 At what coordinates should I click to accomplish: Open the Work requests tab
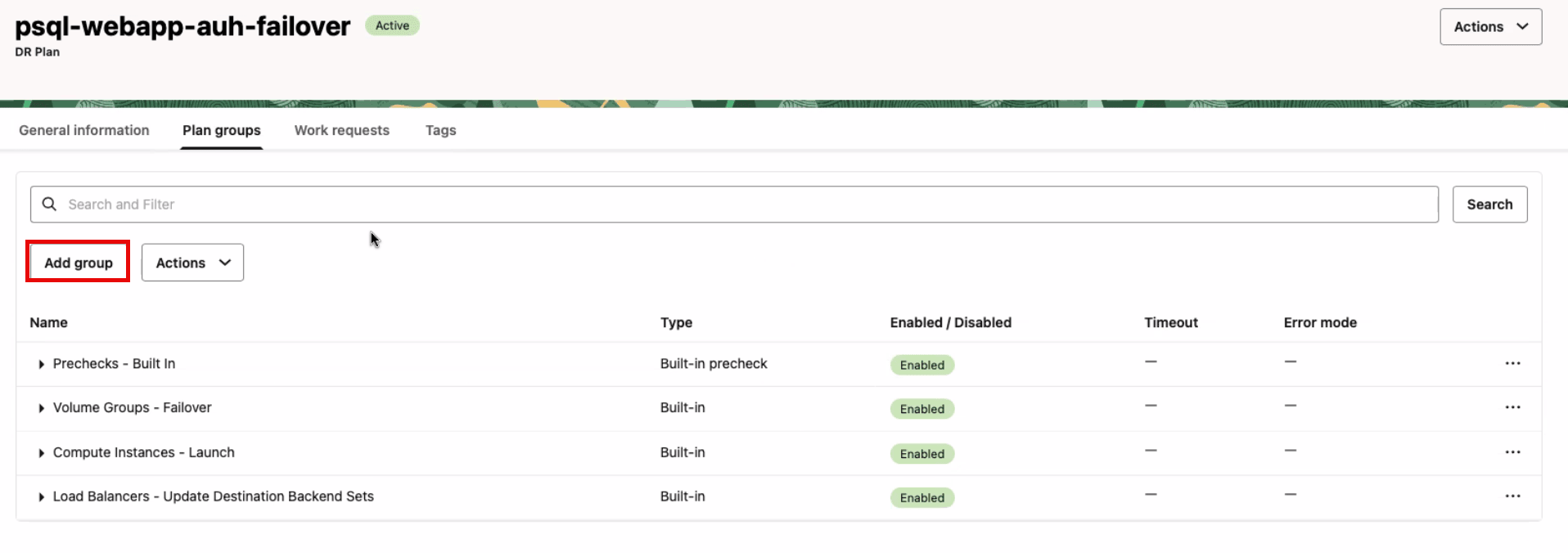341,130
